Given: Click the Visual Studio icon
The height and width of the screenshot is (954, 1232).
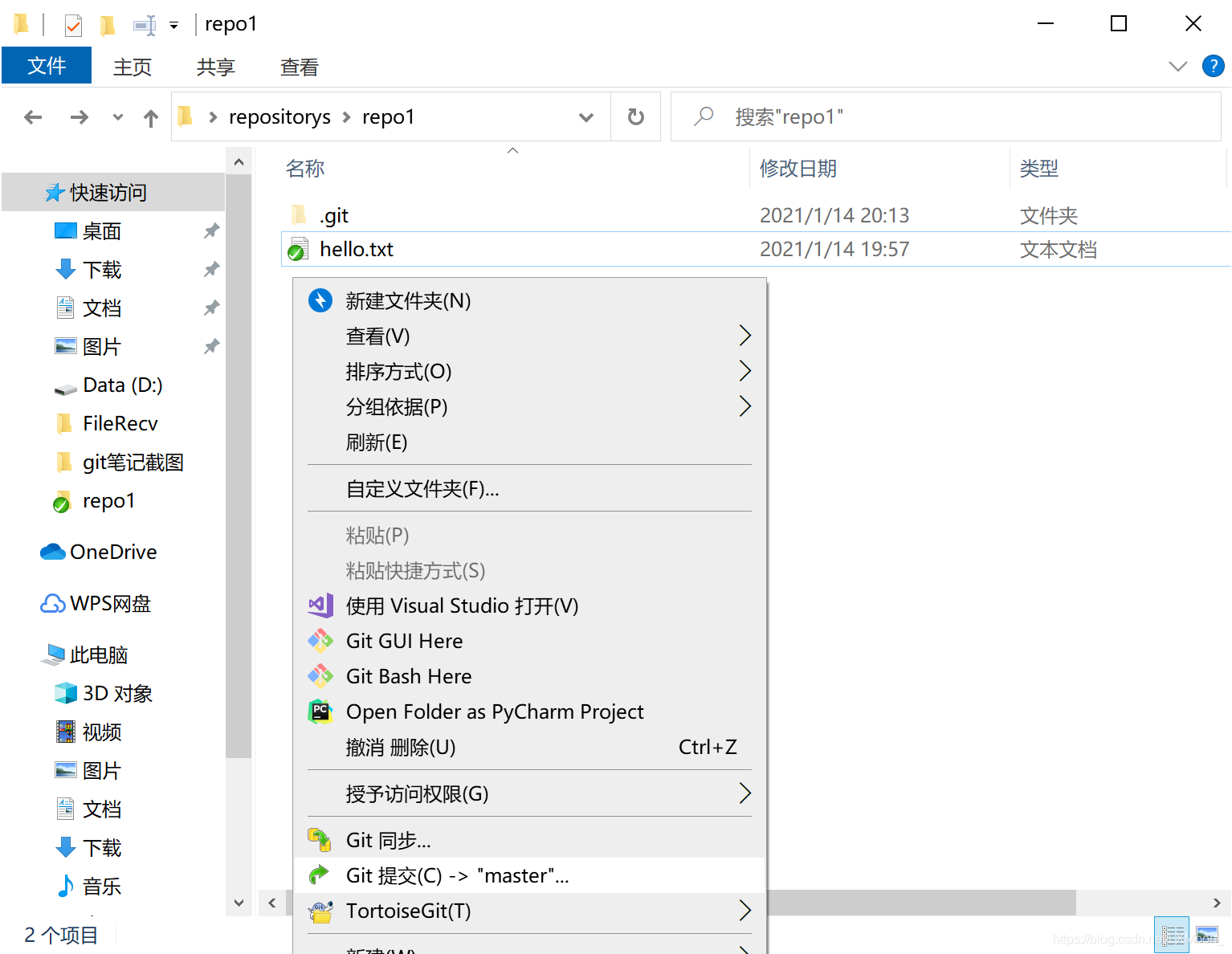Looking at the screenshot, I should pos(320,605).
